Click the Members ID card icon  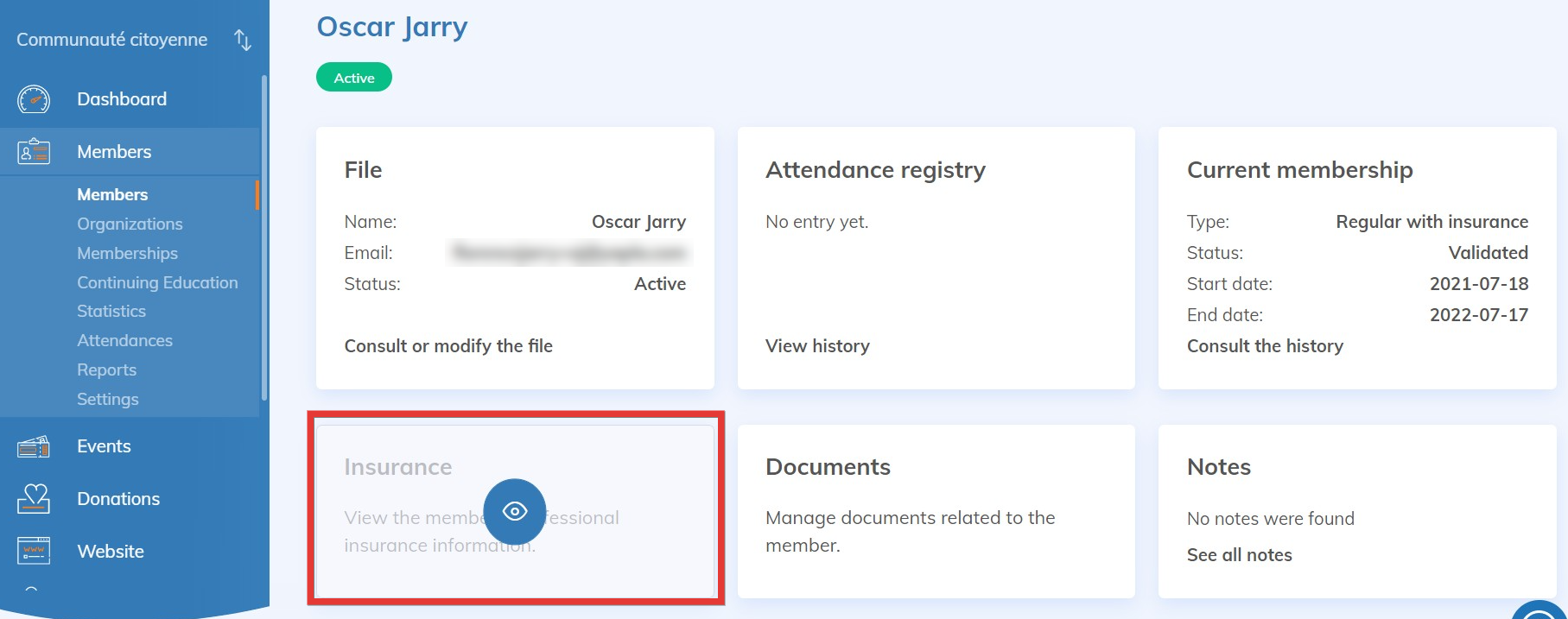pos(34,152)
